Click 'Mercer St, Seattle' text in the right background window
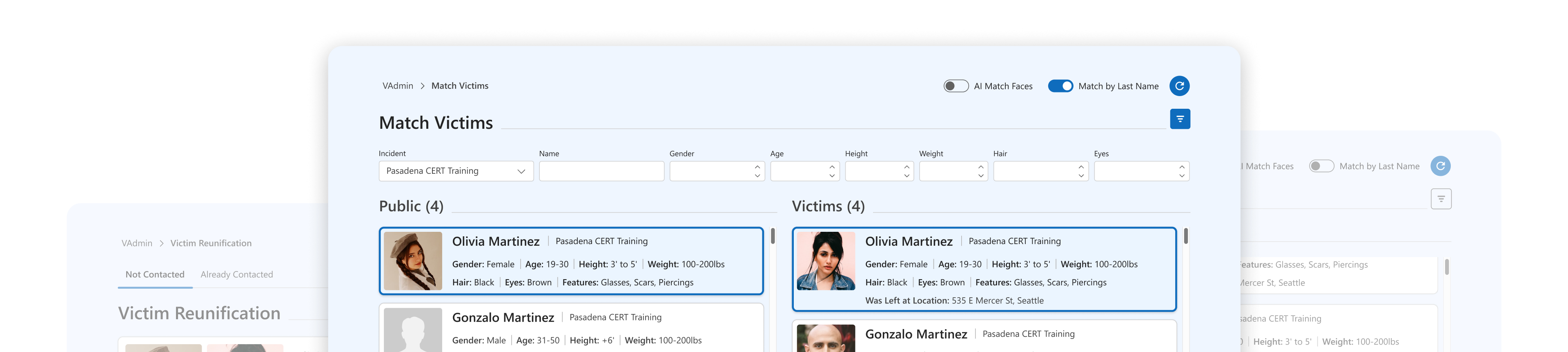 click(1273, 283)
